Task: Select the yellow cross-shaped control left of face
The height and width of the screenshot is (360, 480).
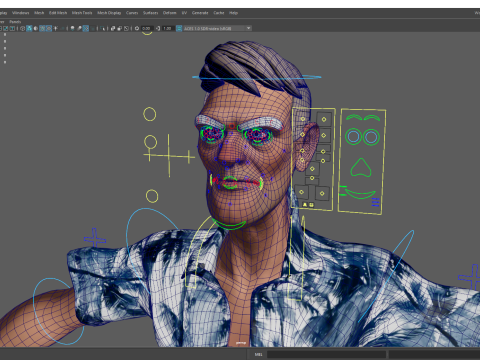Action: tap(169, 155)
